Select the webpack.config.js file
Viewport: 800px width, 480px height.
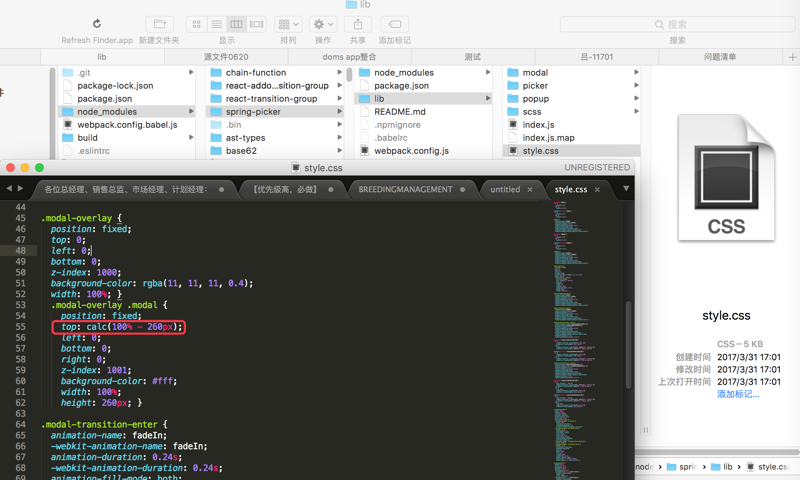(x=423, y=150)
